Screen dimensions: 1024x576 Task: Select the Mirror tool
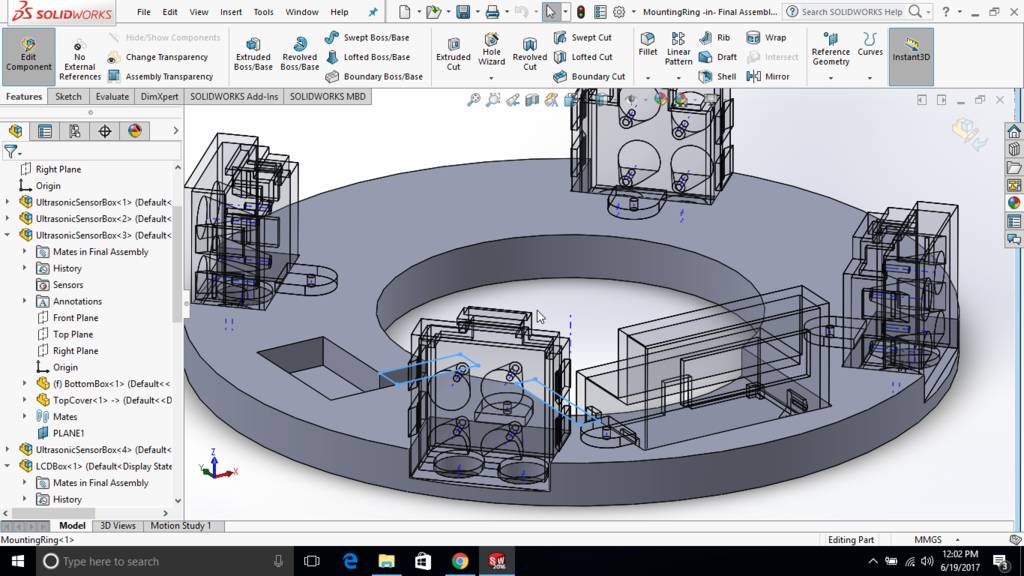(768, 76)
